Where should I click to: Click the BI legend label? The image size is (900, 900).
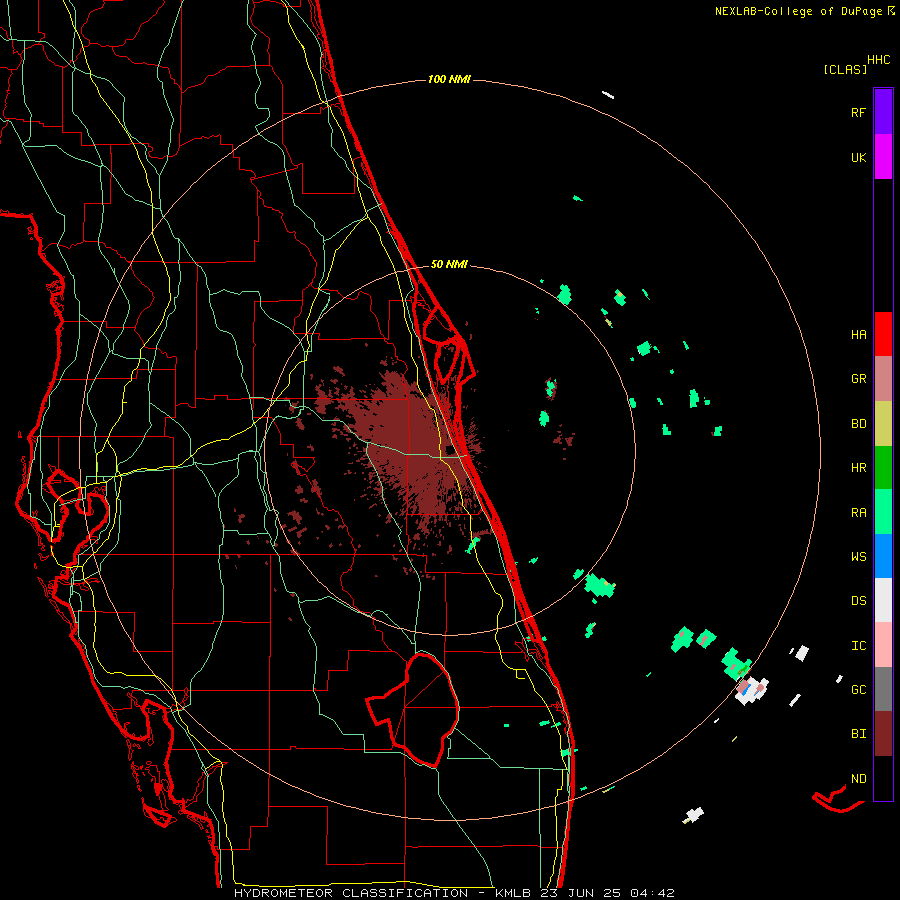[x=859, y=734]
